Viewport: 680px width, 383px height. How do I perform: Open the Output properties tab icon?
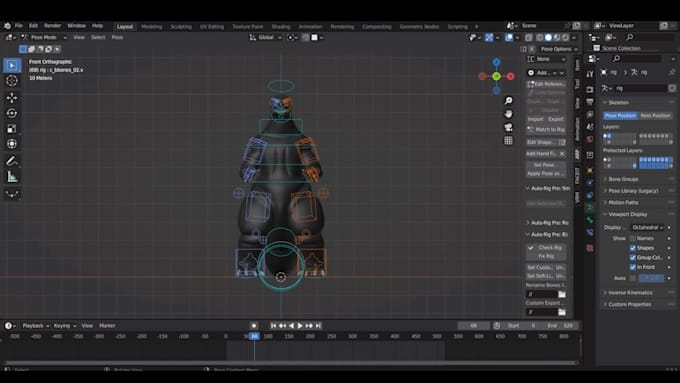click(590, 101)
